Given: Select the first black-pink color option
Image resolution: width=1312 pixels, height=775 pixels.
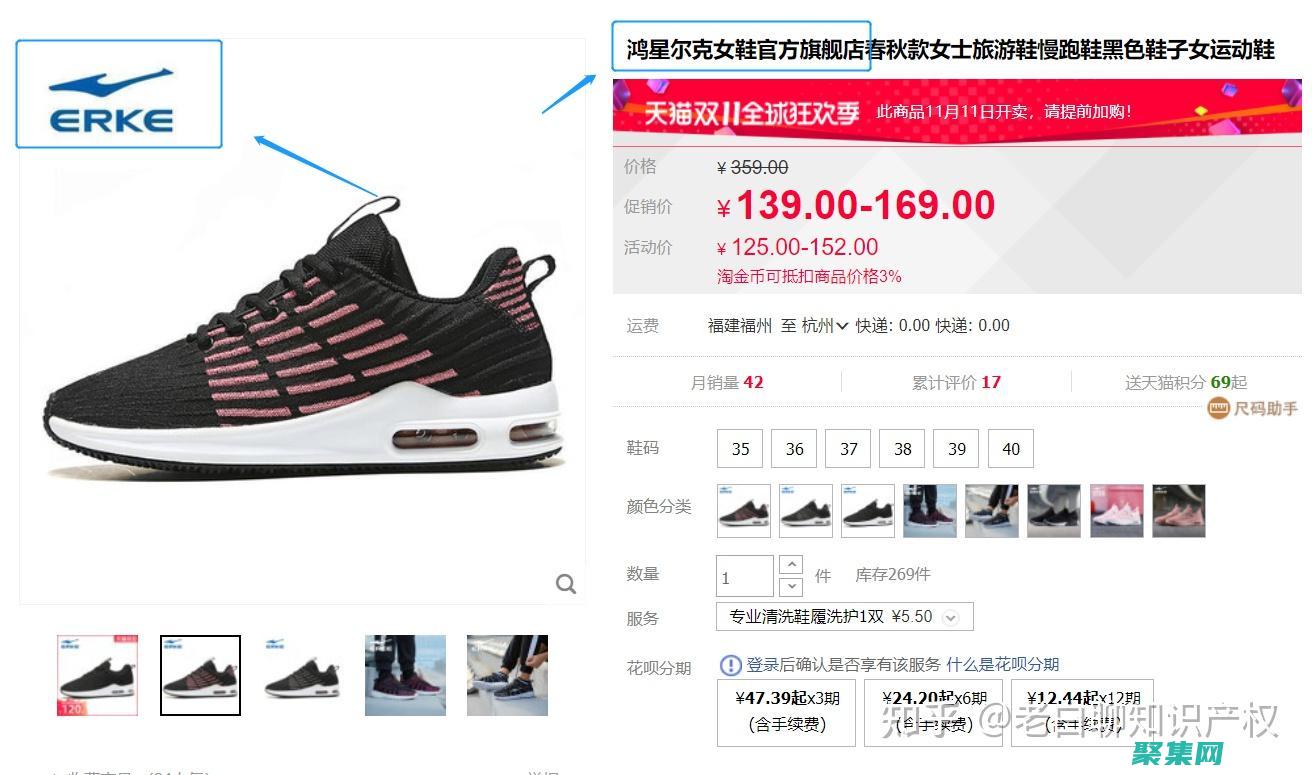Looking at the screenshot, I should (744, 511).
